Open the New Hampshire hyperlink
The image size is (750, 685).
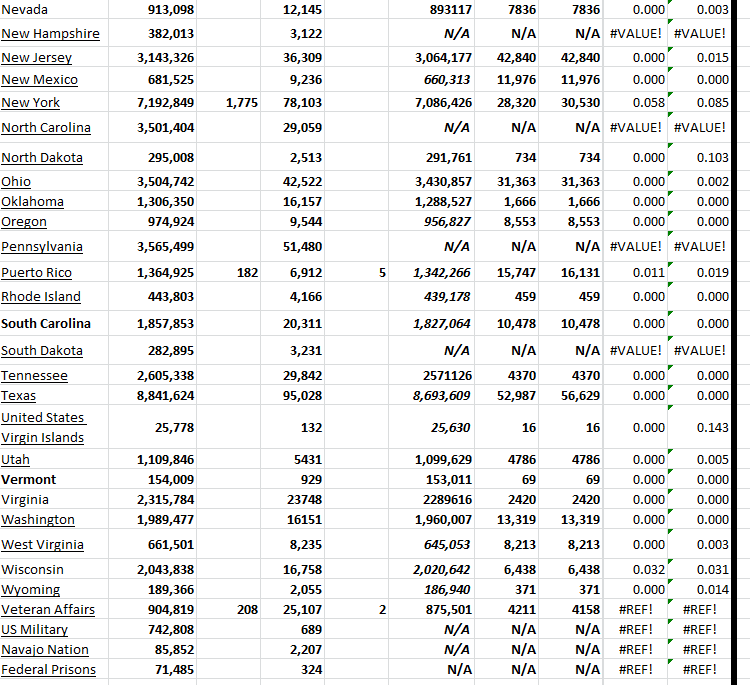pos(50,33)
